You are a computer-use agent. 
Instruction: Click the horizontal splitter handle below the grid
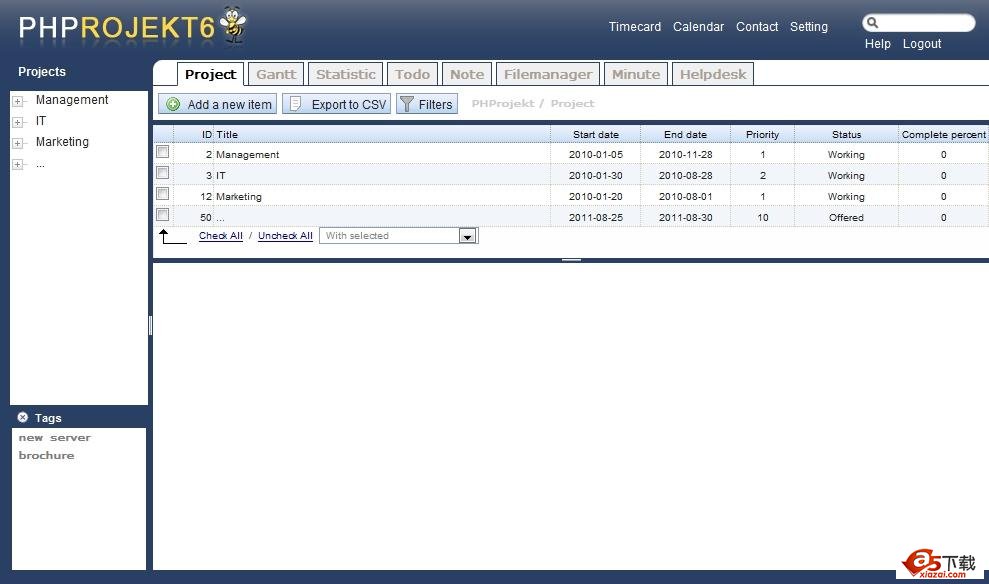click(571, 260)
